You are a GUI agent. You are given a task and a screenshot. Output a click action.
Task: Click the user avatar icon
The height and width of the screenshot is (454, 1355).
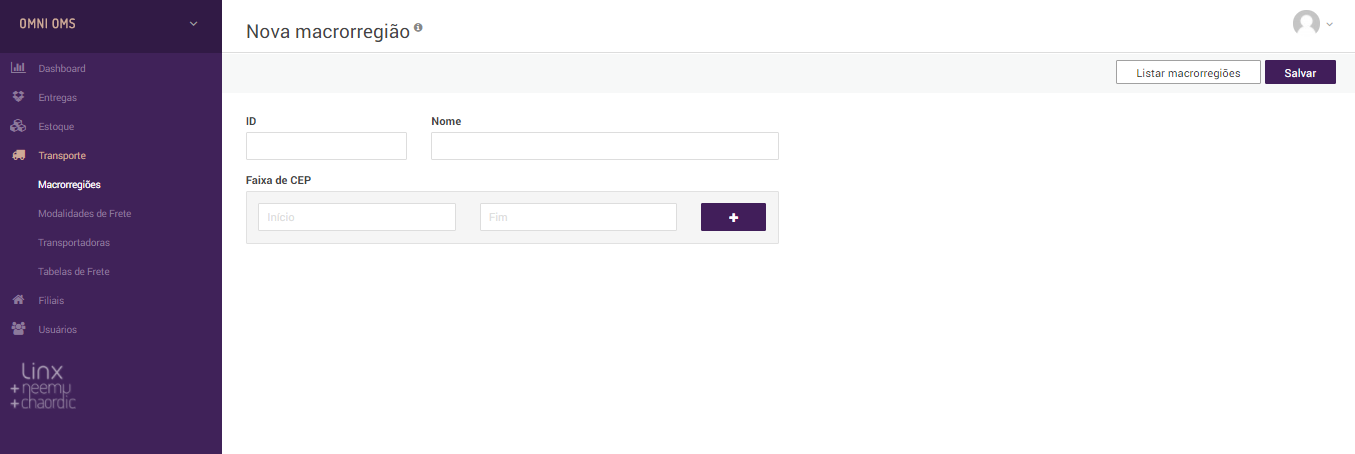1306,24
